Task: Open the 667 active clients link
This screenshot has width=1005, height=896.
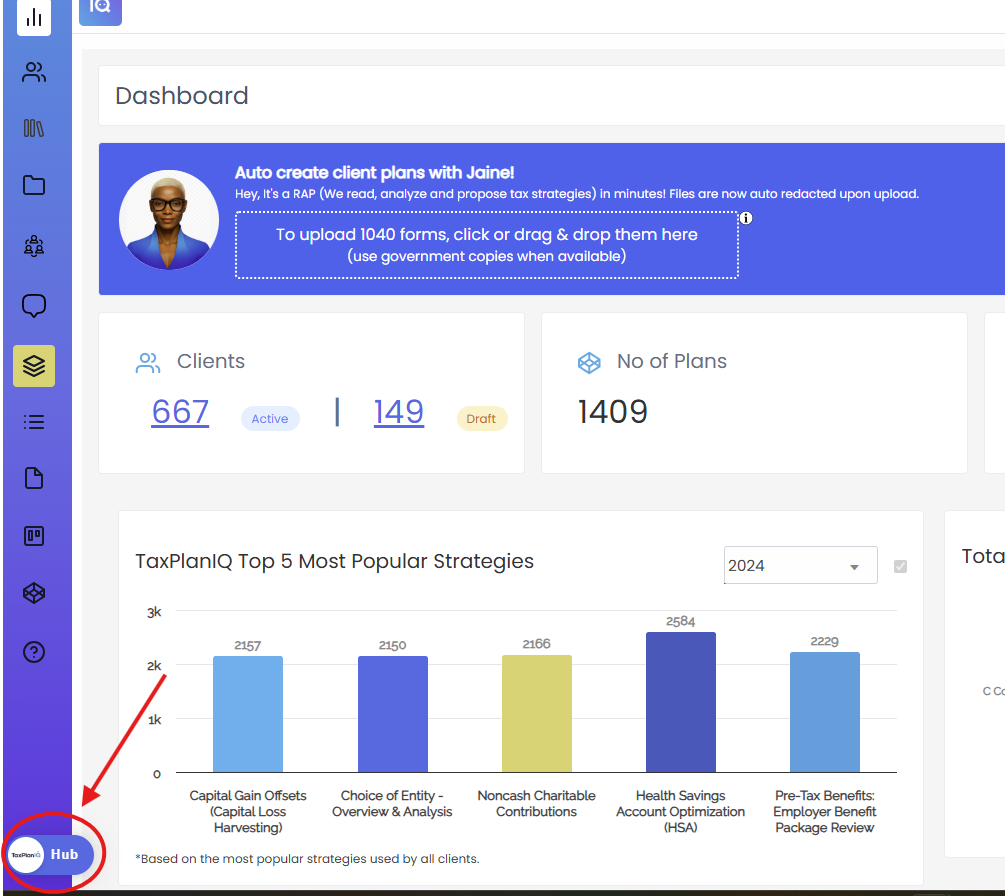Action: point(180,411)
